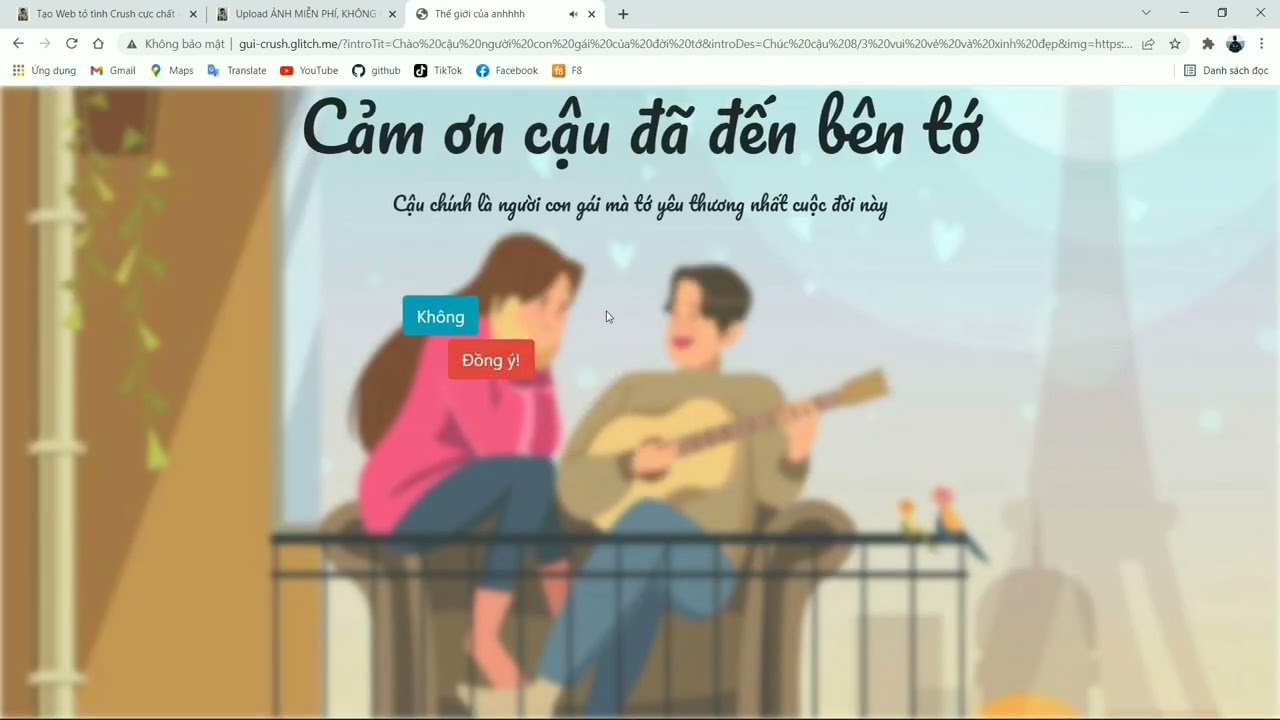Open the tab search dropdown arrow
Screen dimensions: 1280x720
click(1146, 13)
